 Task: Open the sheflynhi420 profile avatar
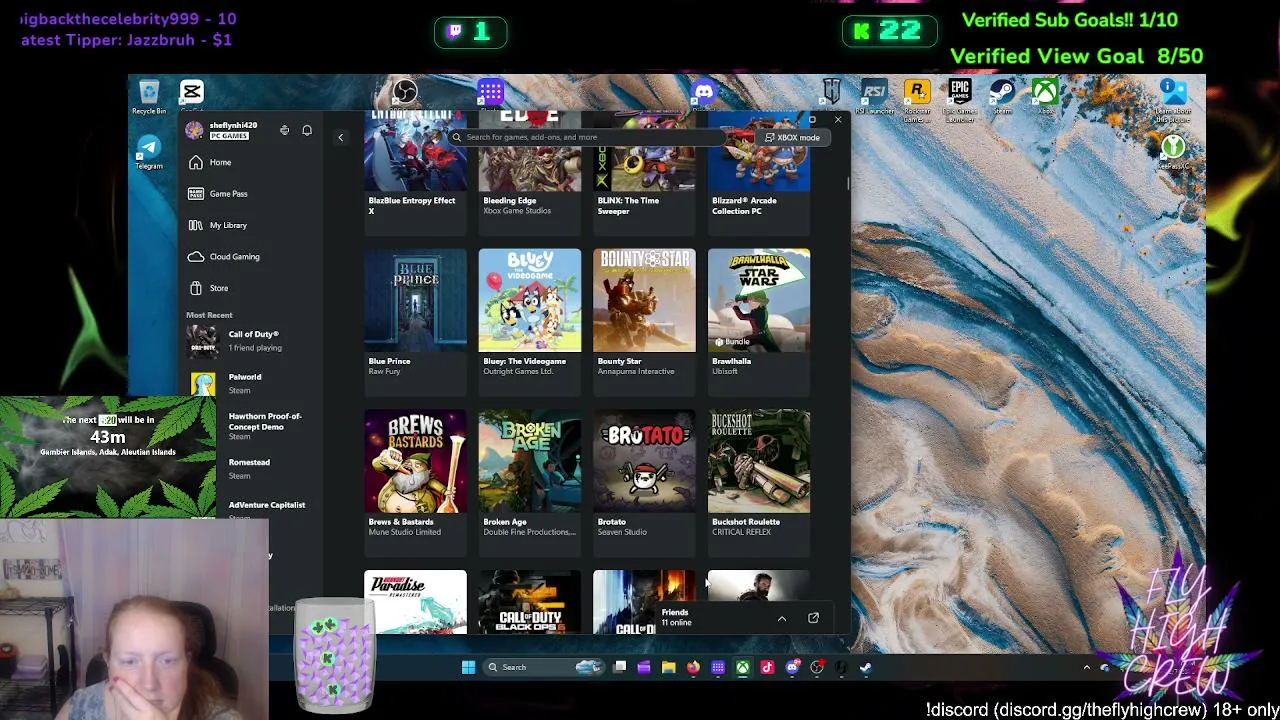tap(194, 130)
